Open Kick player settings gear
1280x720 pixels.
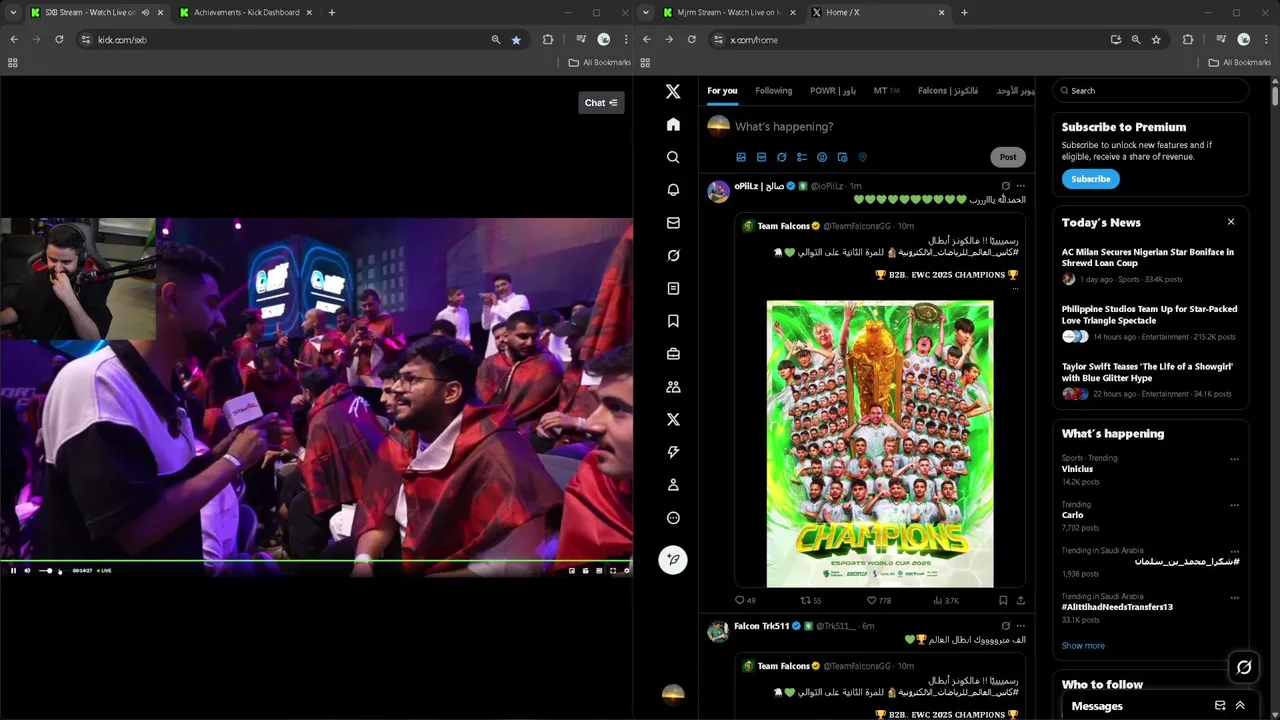point(627,571)
